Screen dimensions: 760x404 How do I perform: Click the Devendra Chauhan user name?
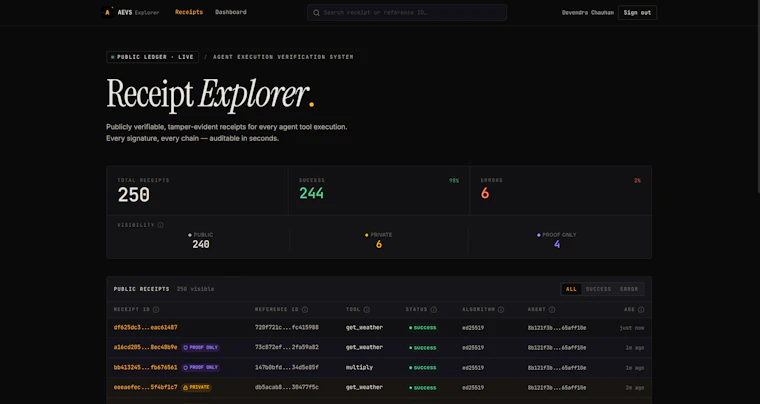(589, 13)
